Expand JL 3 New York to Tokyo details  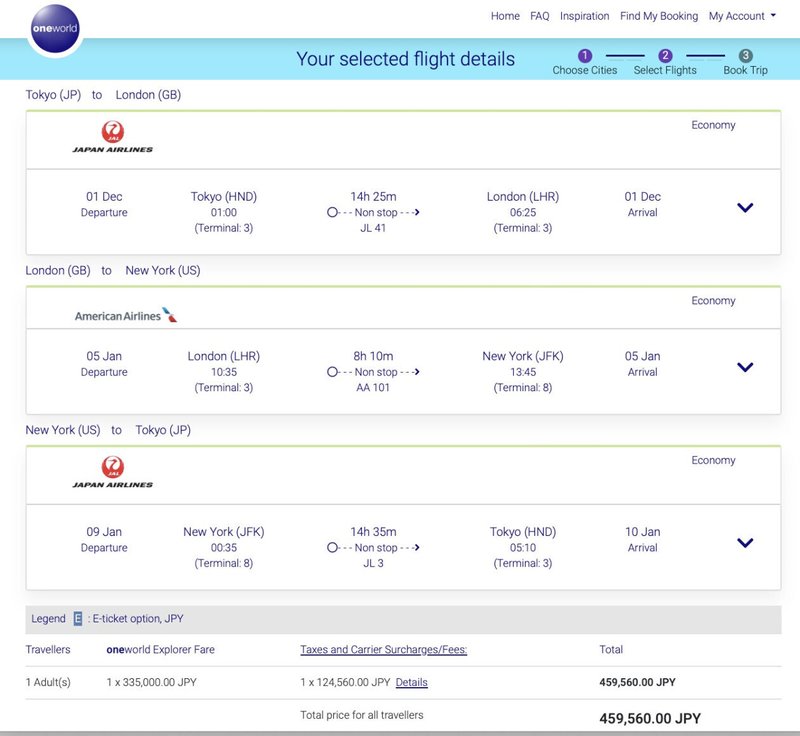745,543
